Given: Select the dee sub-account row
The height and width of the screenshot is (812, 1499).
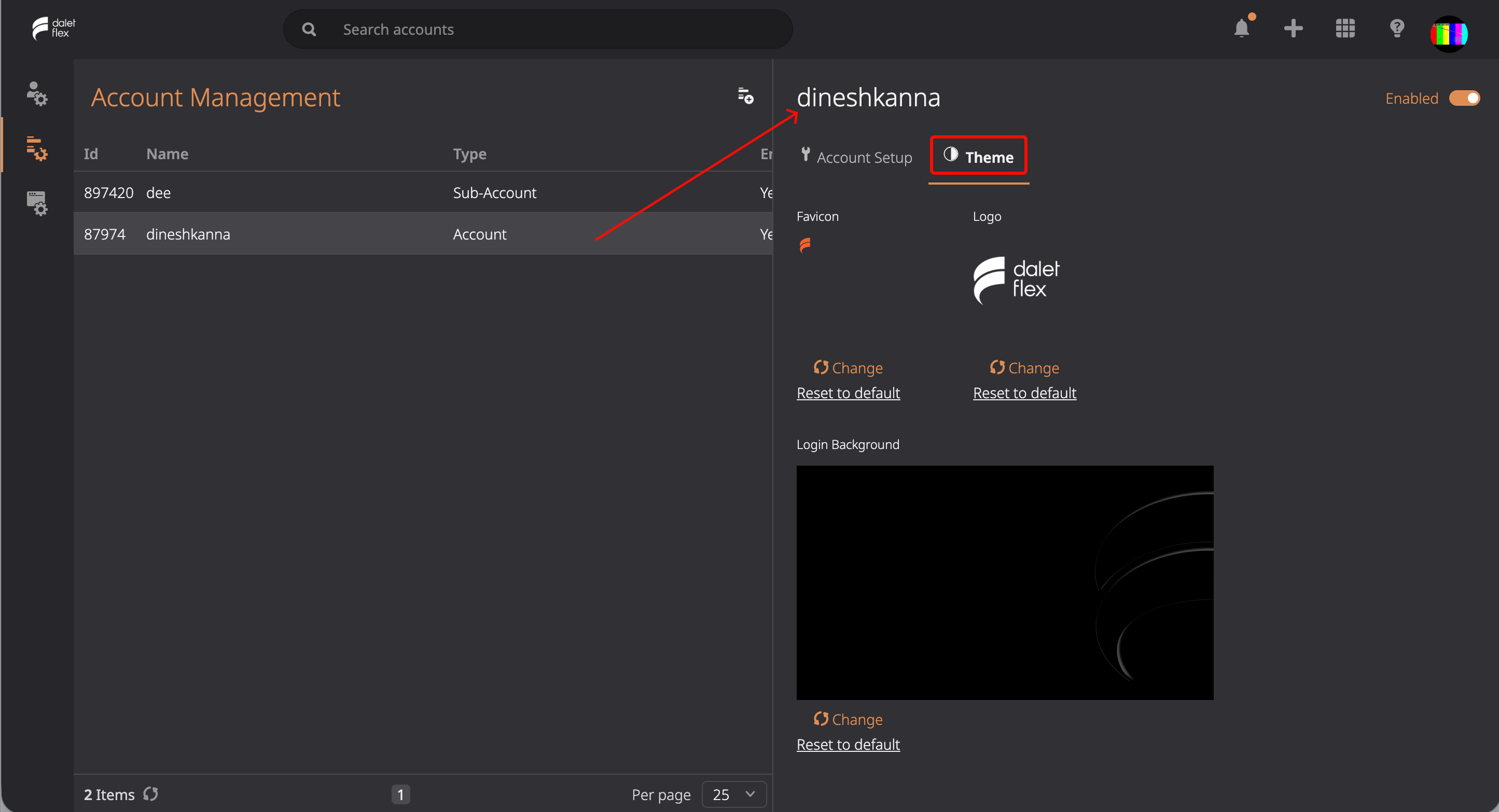Looking at the screenshot, I should 423,192.
